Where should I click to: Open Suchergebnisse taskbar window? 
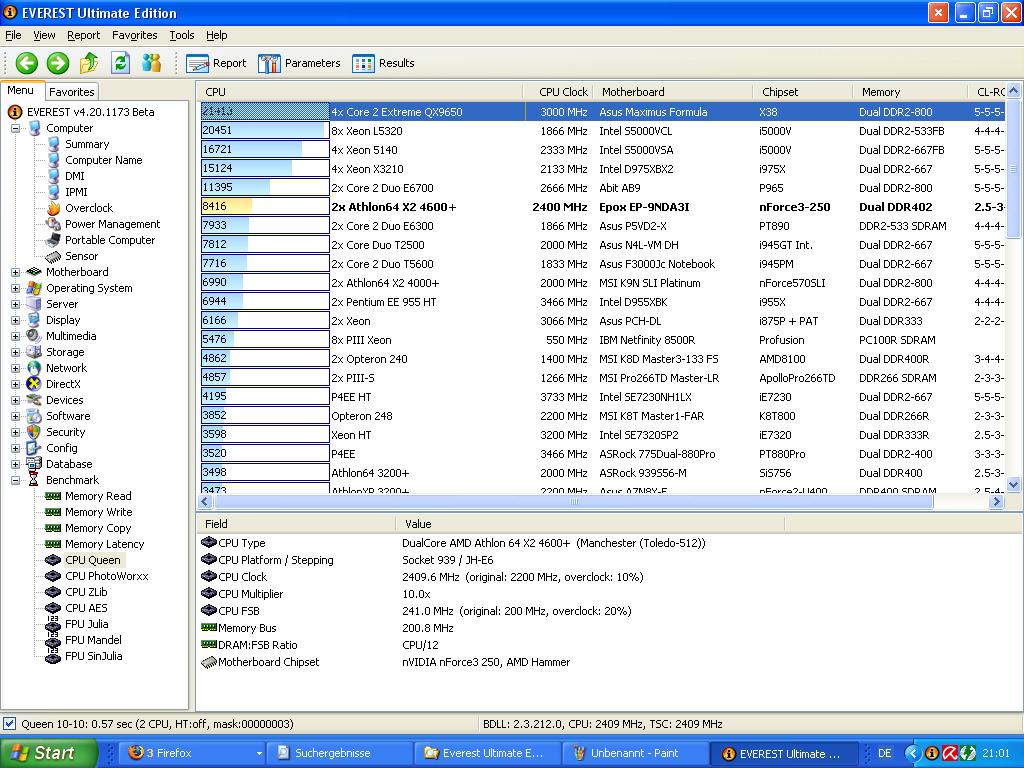coord(340,754)
